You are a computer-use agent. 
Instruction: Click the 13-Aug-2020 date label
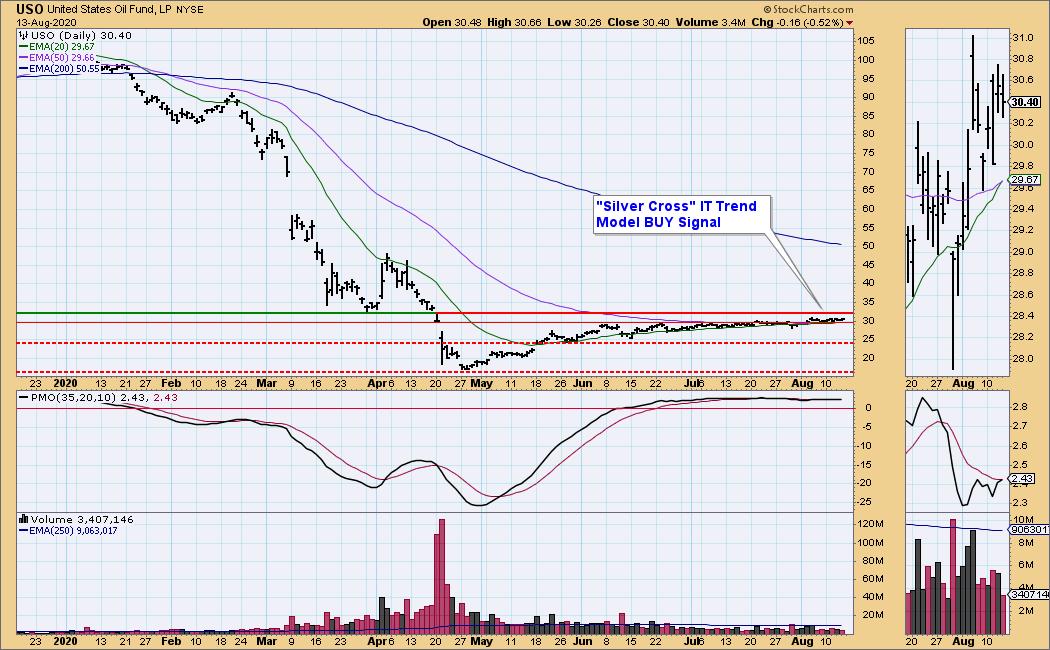[x=46, y=23]
